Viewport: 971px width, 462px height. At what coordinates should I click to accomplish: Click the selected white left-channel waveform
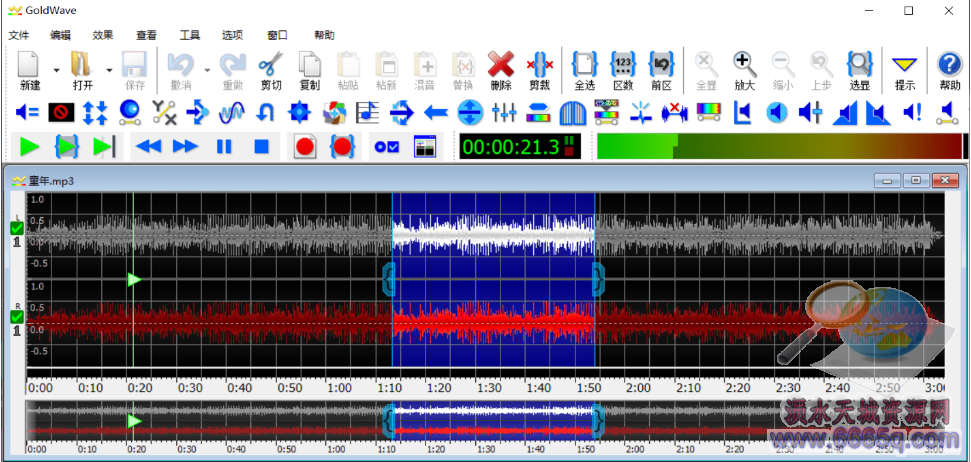494,236
